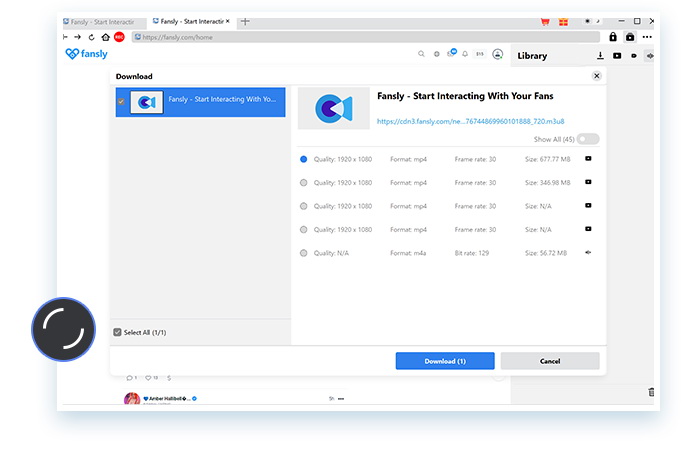Click the highlighted lock icon next to the menu
The height and width of the screenshot is (449, 684).
(630, 37)
